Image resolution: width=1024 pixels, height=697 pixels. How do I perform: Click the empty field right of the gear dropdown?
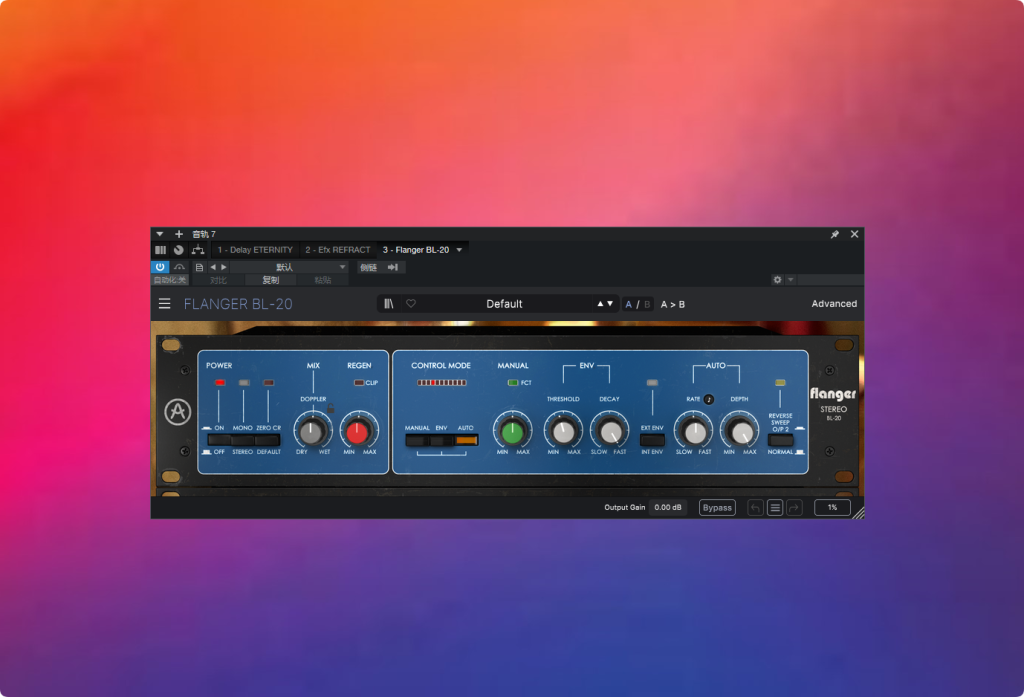click(830, 280)
